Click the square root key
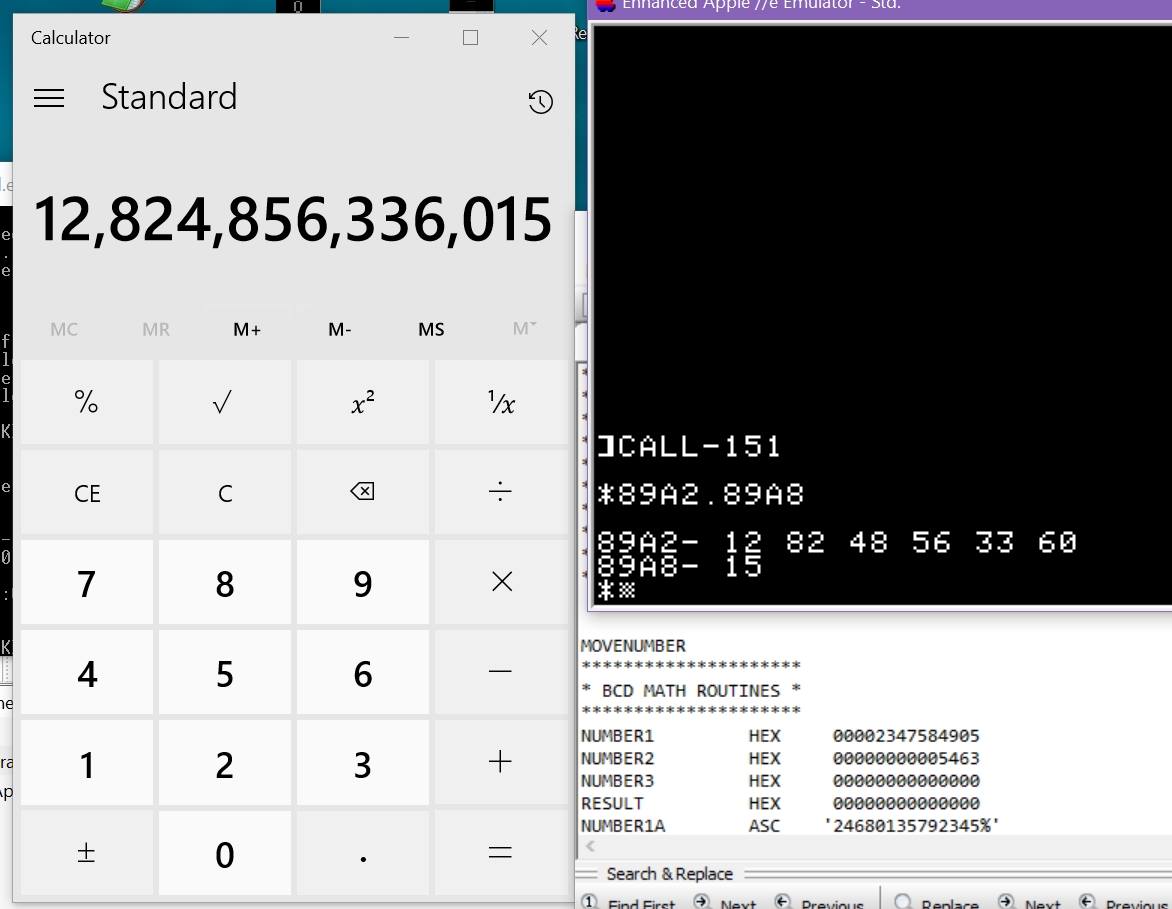 click(x=224, y=402)
